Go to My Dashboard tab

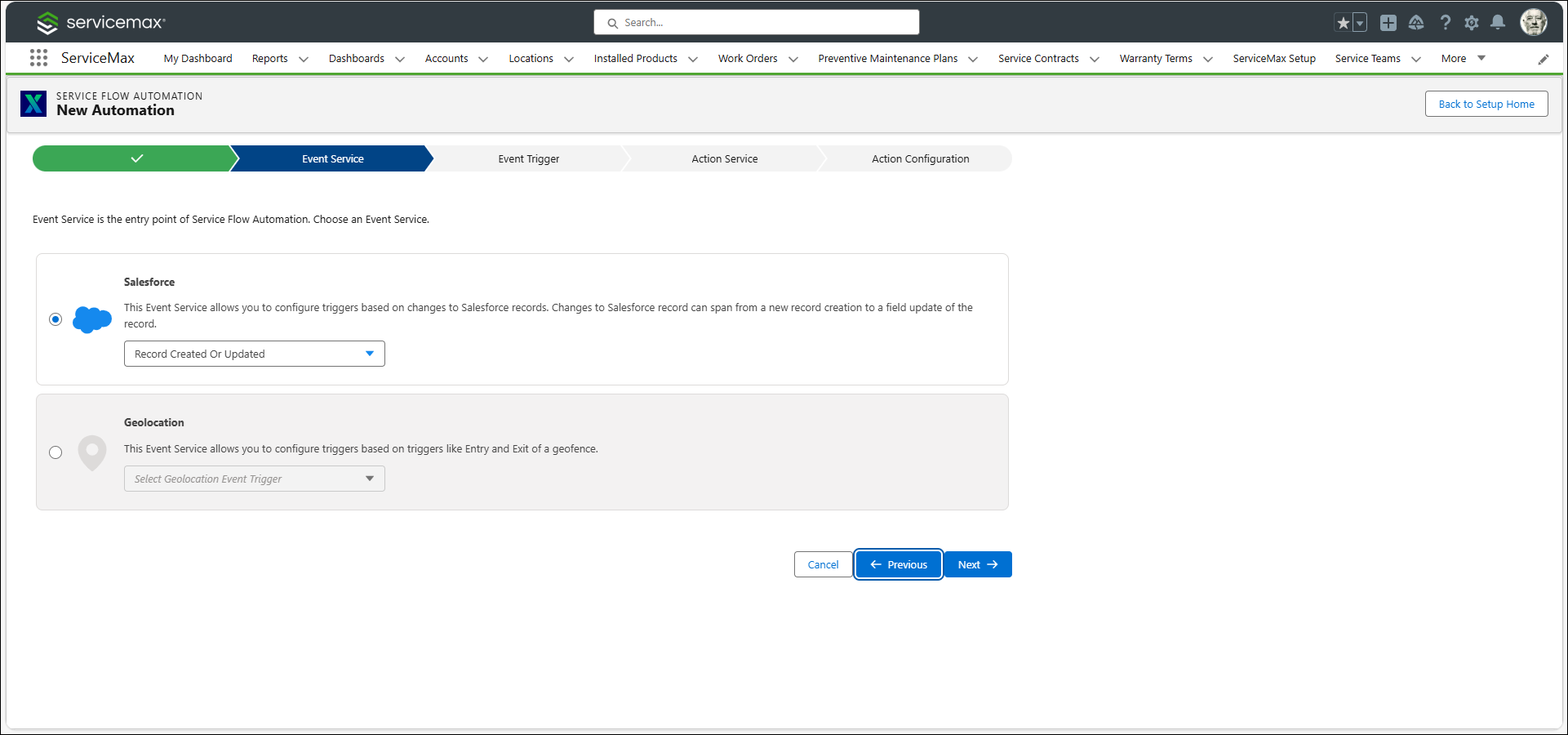pyautogui.click(x=198, y=58)
